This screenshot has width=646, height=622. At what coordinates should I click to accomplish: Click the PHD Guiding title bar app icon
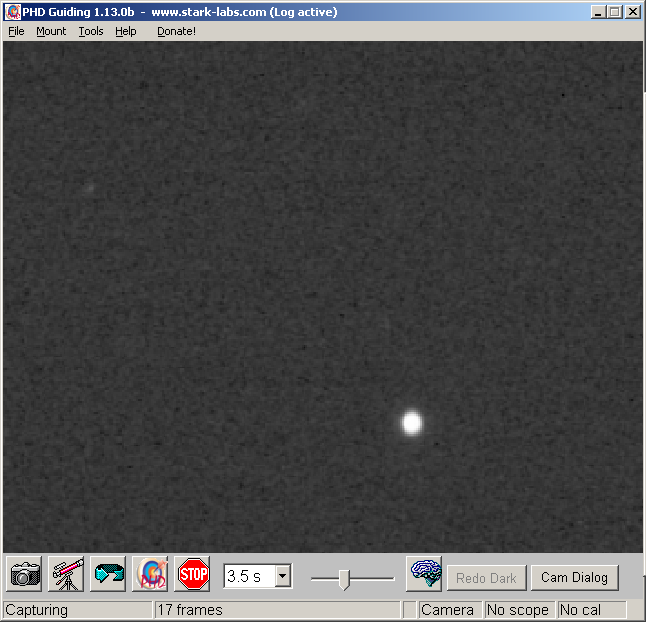click(x=12, y=12)
